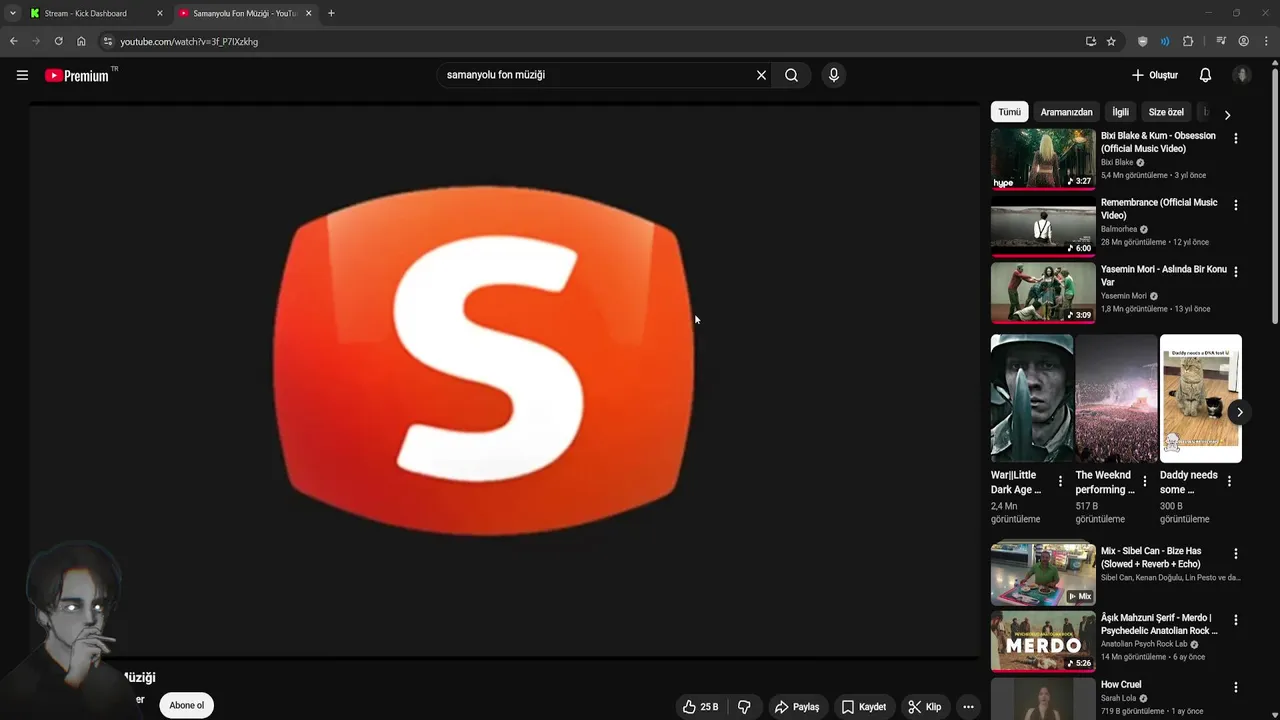The height and width of the screenshot is (720, 1280).
Task: Show more filter chips with right arrow
Action: [x=1227, y=114]
